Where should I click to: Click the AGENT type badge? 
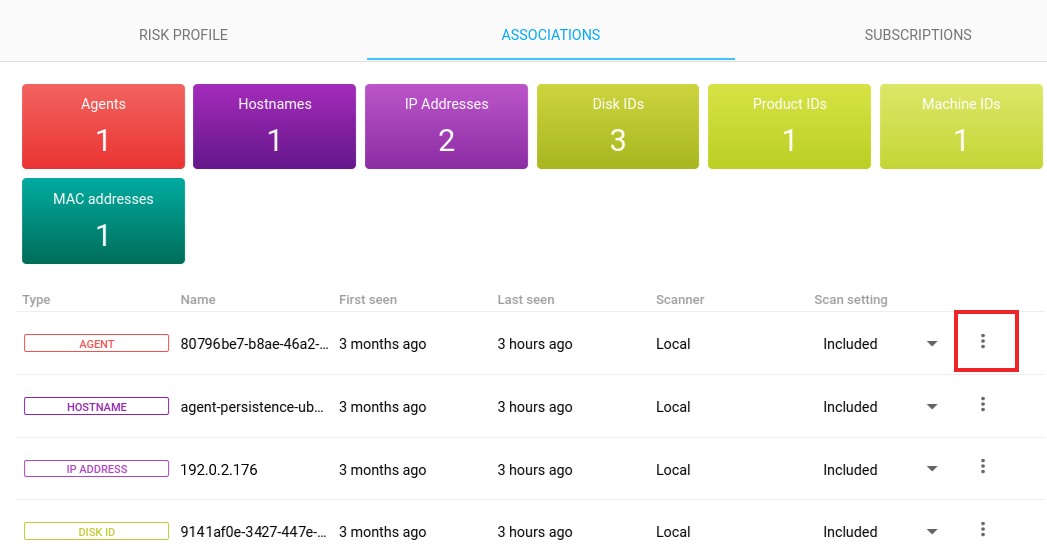97,344
